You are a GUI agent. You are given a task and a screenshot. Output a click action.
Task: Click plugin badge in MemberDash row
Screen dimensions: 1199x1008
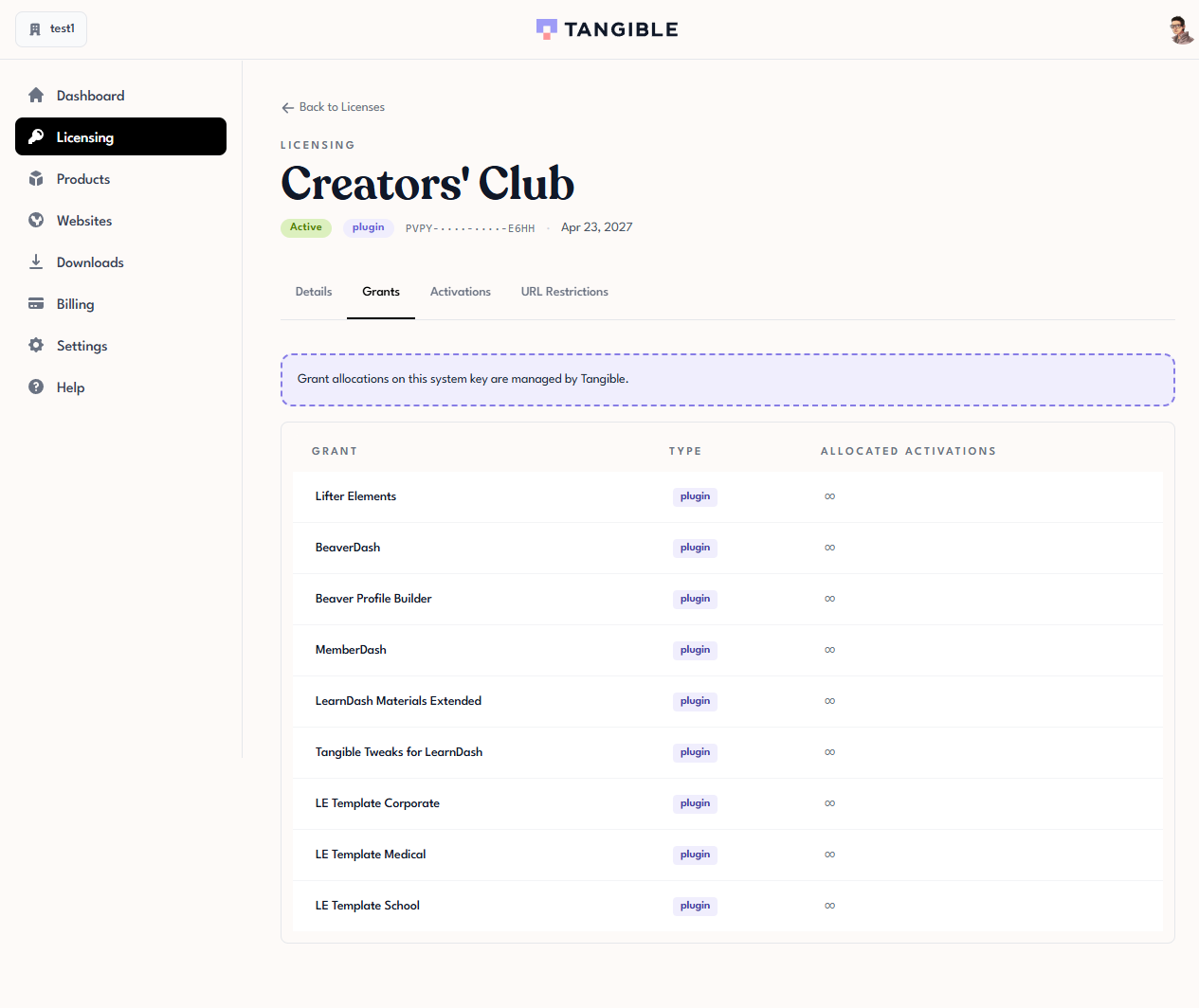tap(695, 650)
